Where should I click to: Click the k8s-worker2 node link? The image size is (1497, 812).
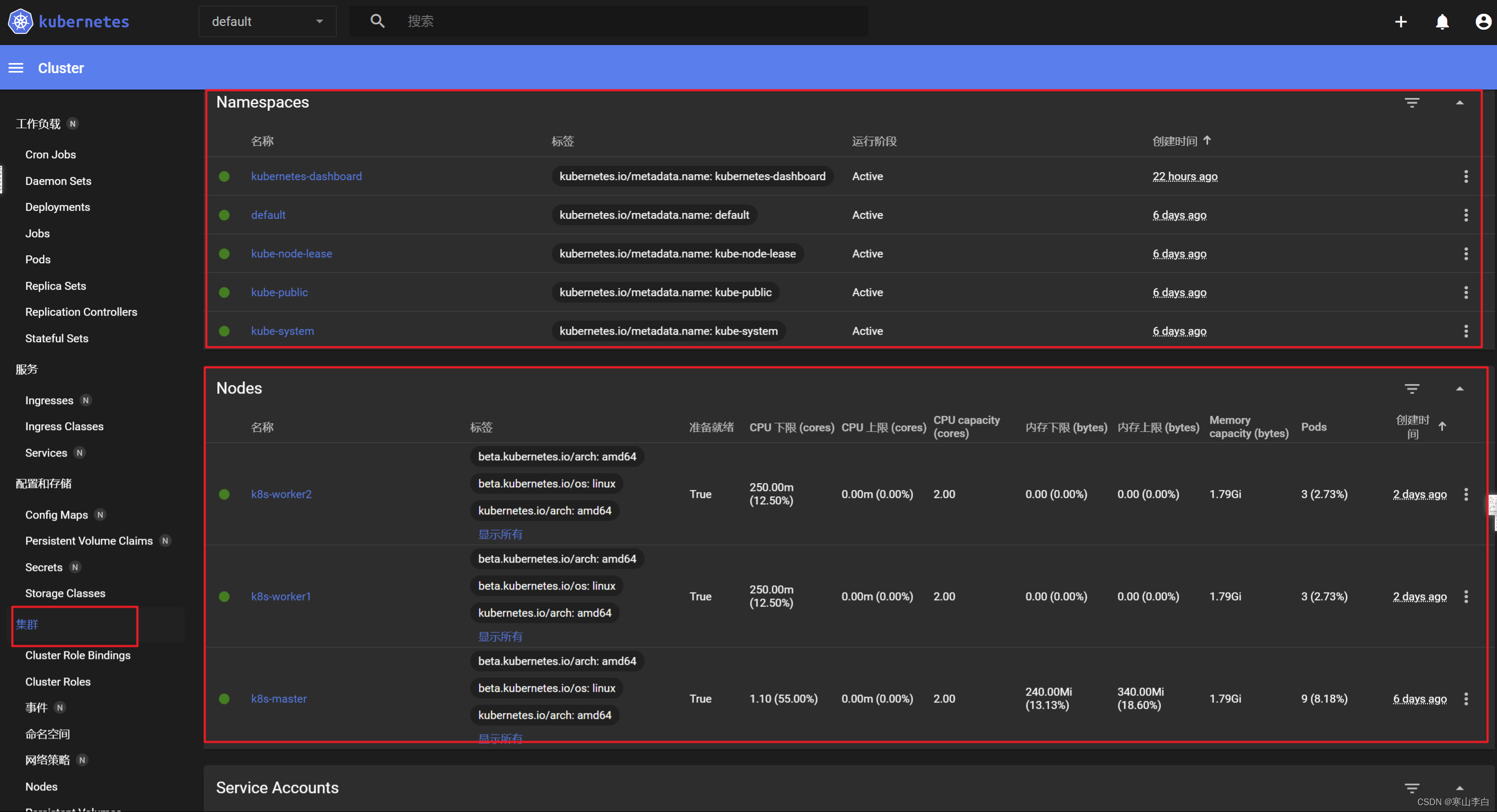point(283,493)
